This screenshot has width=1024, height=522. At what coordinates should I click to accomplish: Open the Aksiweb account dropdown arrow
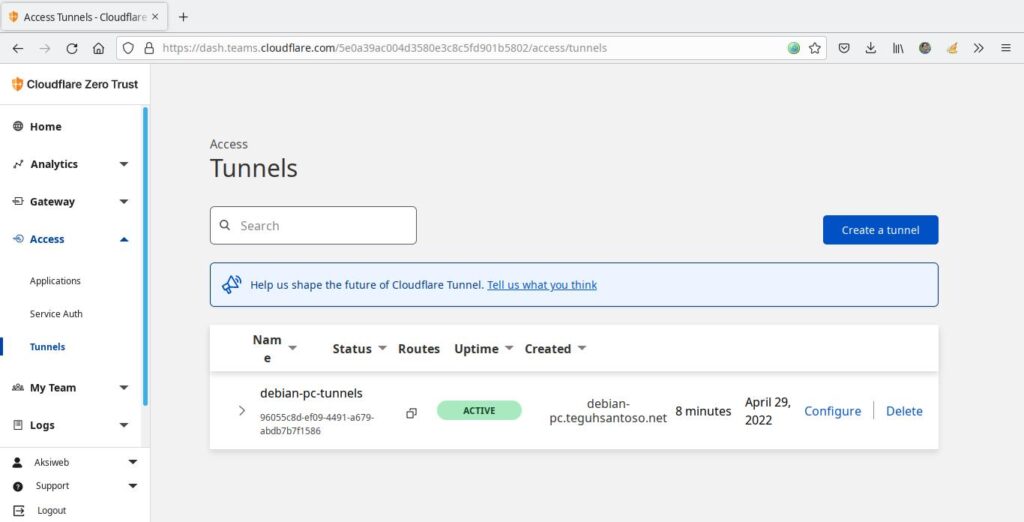point(133,463)
